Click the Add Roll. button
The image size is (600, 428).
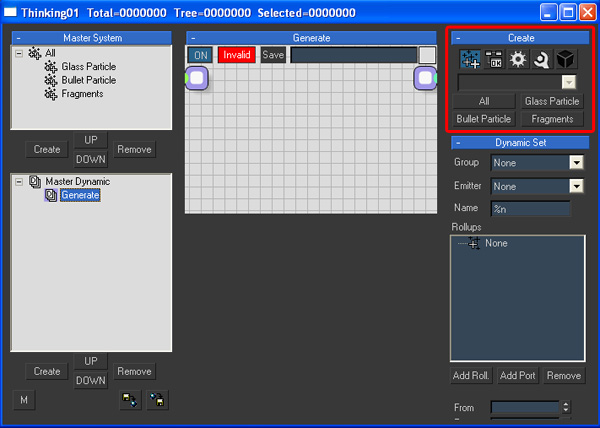(471, 376)
